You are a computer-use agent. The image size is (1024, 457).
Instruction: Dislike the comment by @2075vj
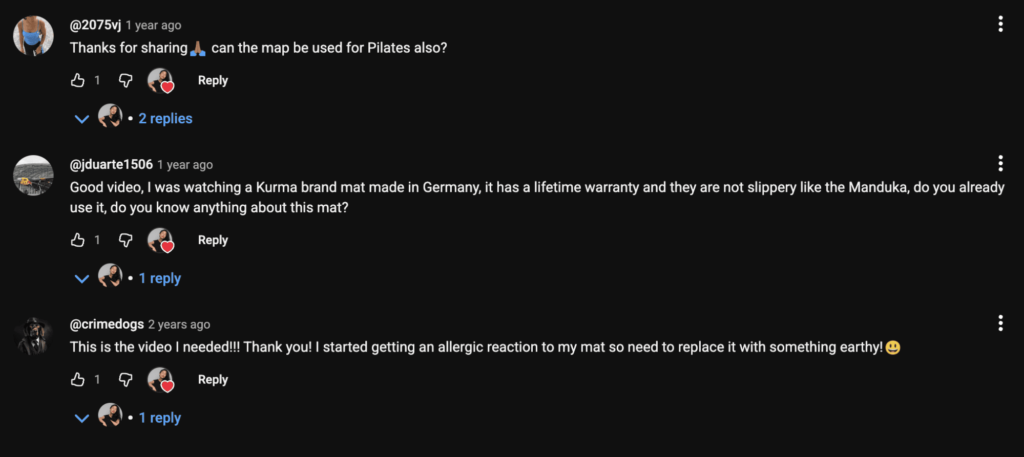(x=126, y=80)
